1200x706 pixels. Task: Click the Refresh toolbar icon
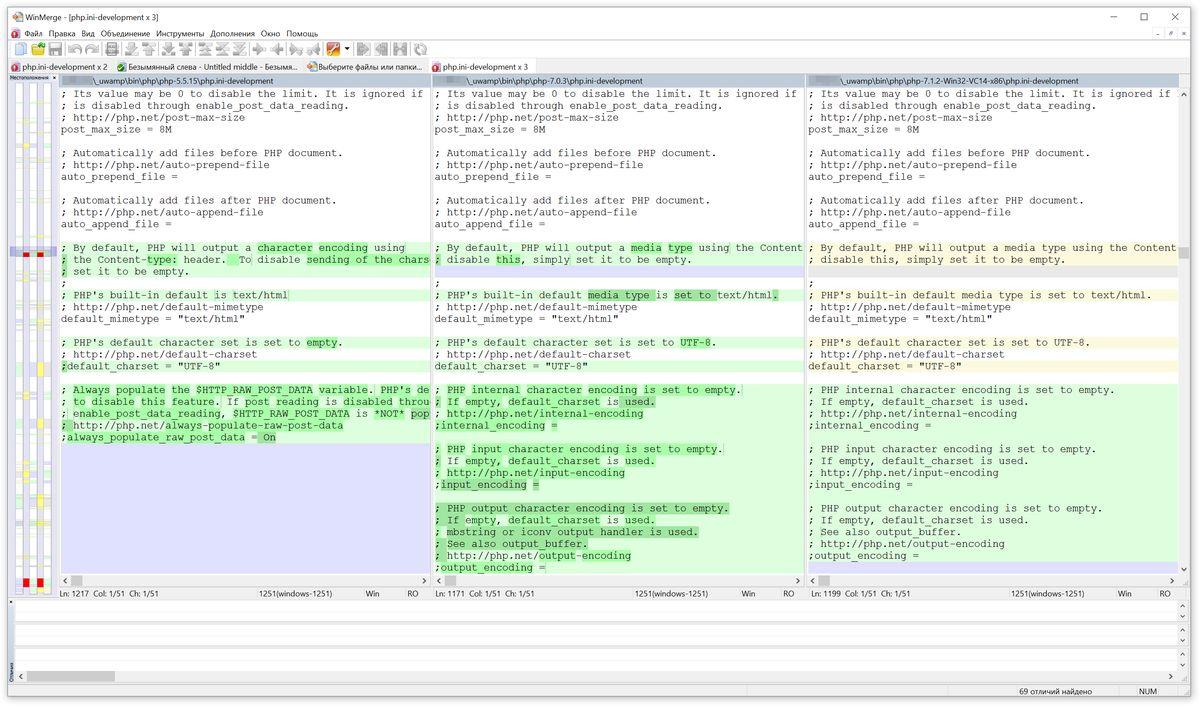[420, 49]
